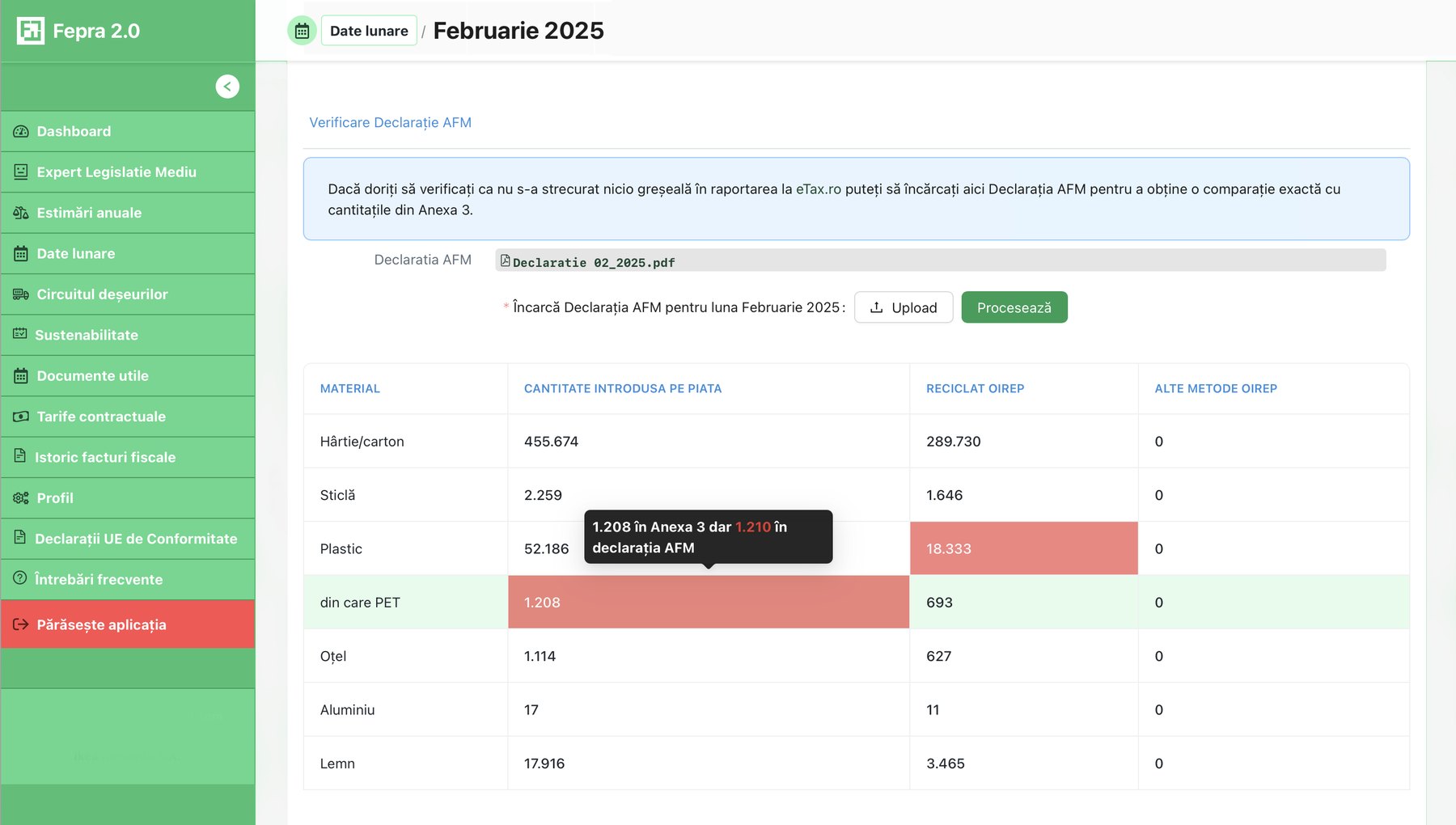The height and width of the screenshot is (825, 1456).
Task: Click the Sticlă row label
Action: [x=337, y=495]
